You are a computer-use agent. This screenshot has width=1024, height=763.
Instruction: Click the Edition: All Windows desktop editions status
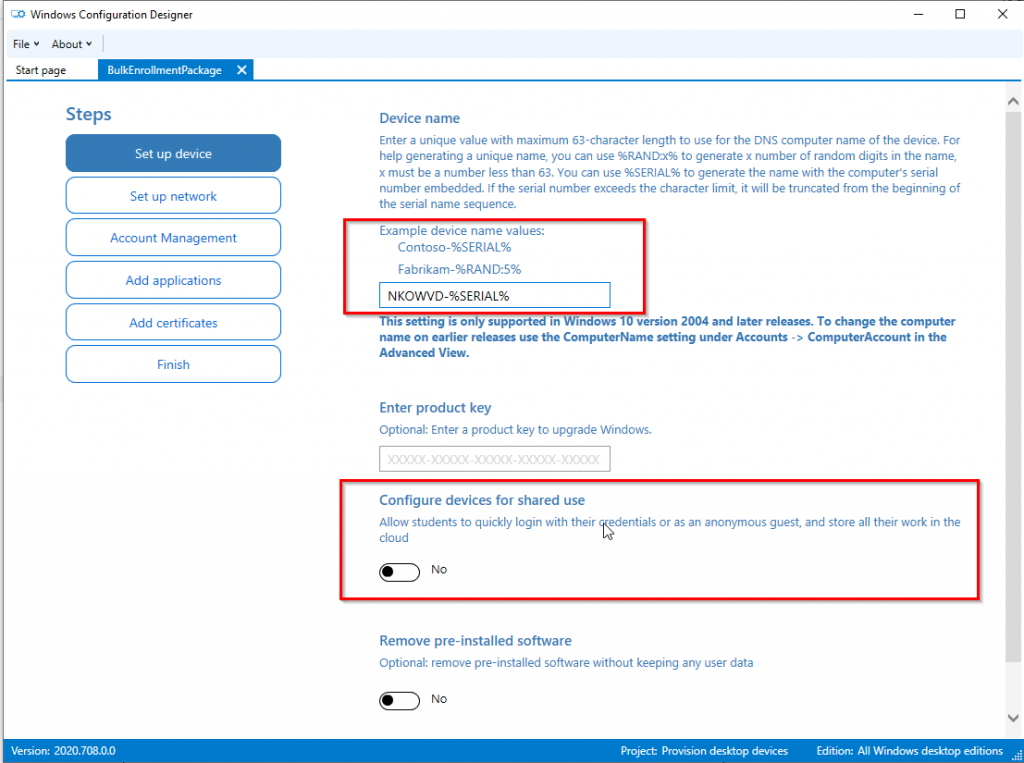point(909,751)
